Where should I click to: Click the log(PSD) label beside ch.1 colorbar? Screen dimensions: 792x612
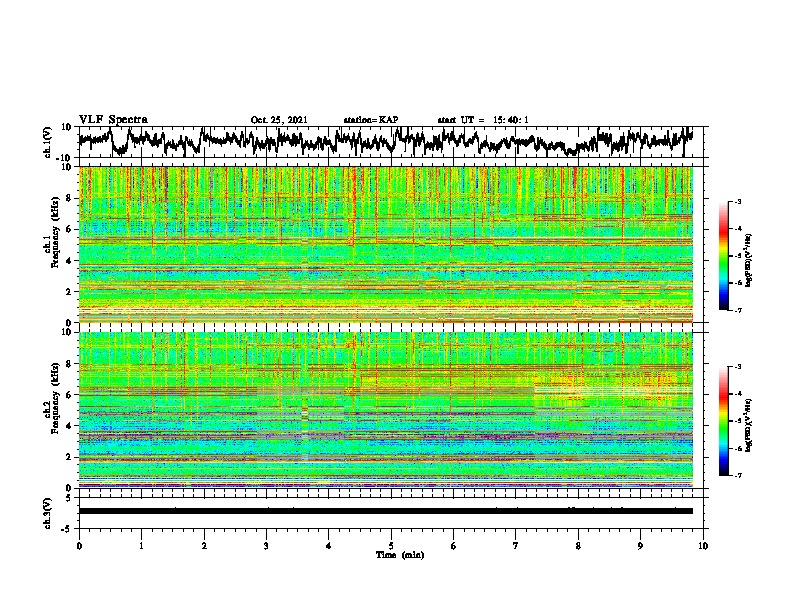(749, 260)
